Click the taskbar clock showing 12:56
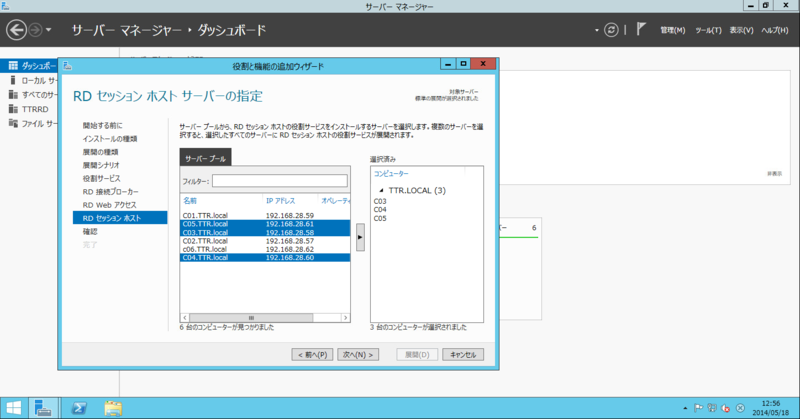 pos(770,408)
